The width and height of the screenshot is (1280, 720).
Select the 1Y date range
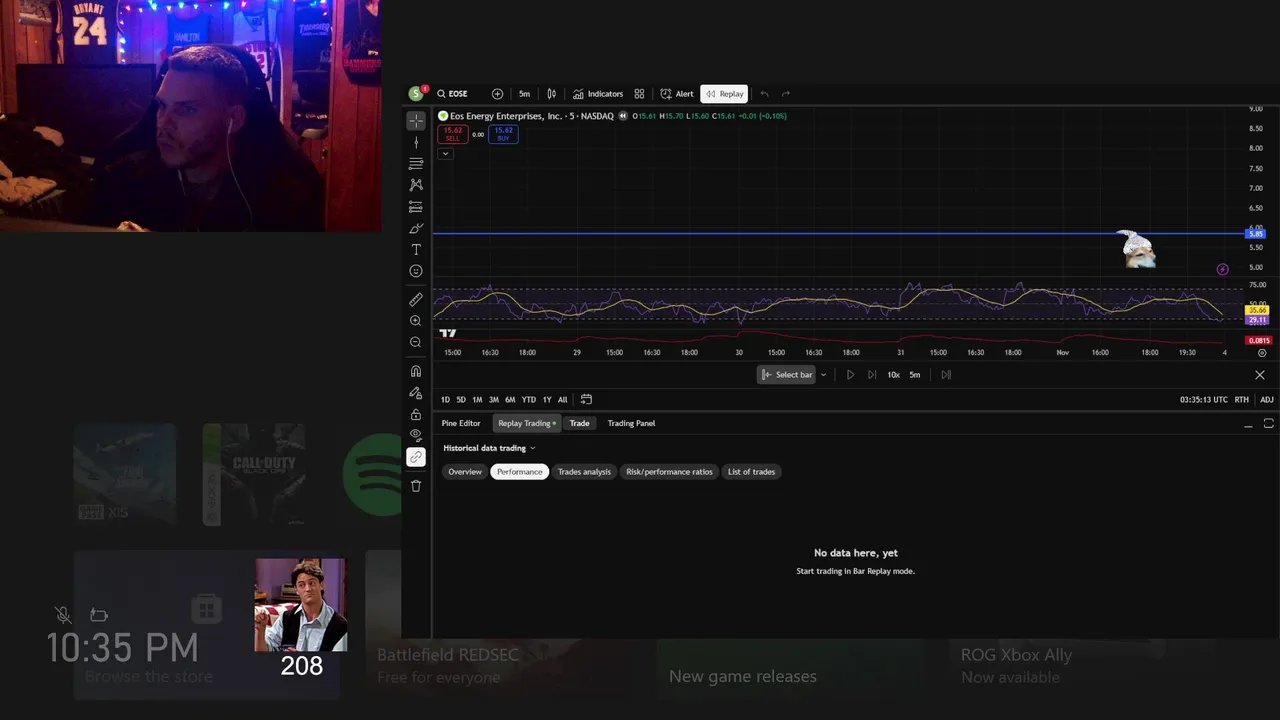tap(547, 400)
